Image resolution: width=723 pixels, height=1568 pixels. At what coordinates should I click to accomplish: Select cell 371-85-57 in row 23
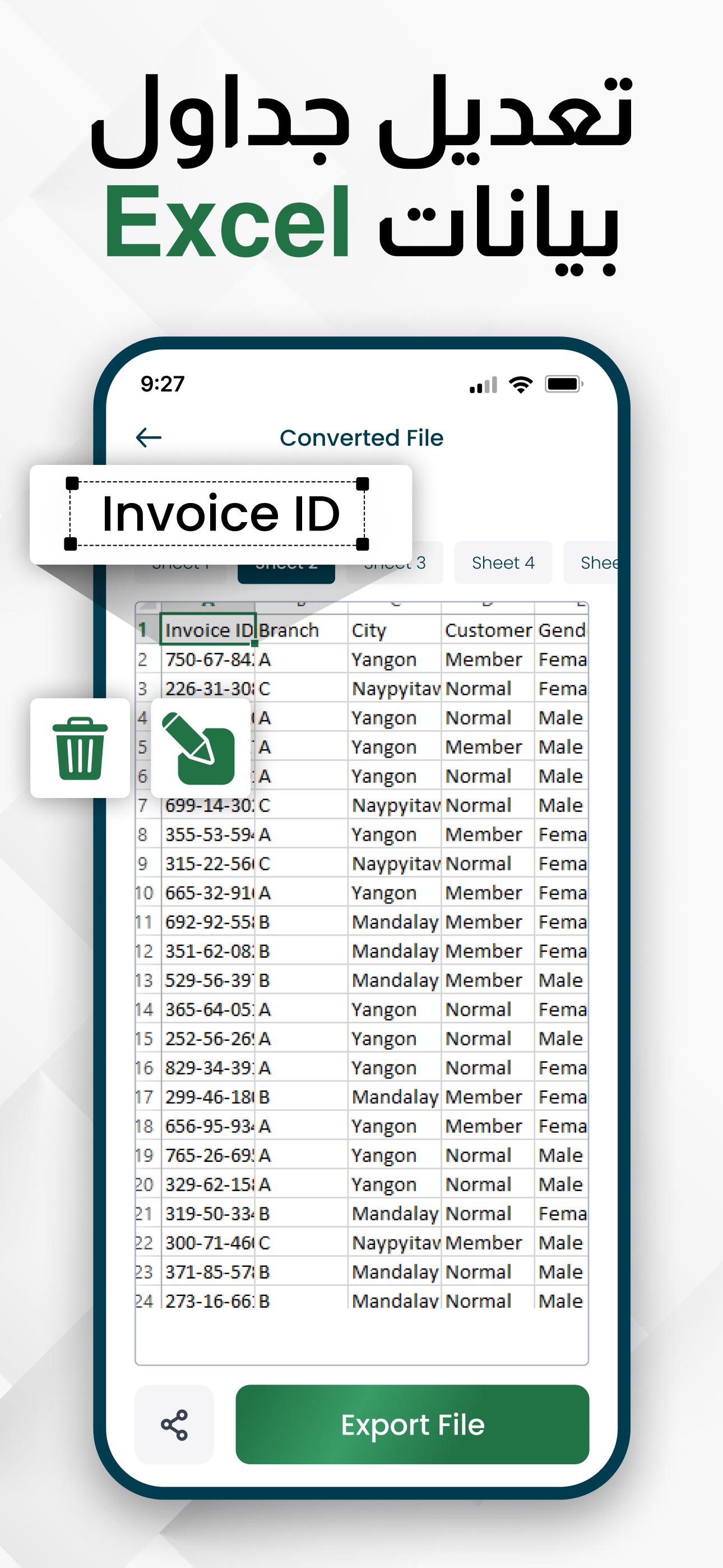pos(208,1272)
